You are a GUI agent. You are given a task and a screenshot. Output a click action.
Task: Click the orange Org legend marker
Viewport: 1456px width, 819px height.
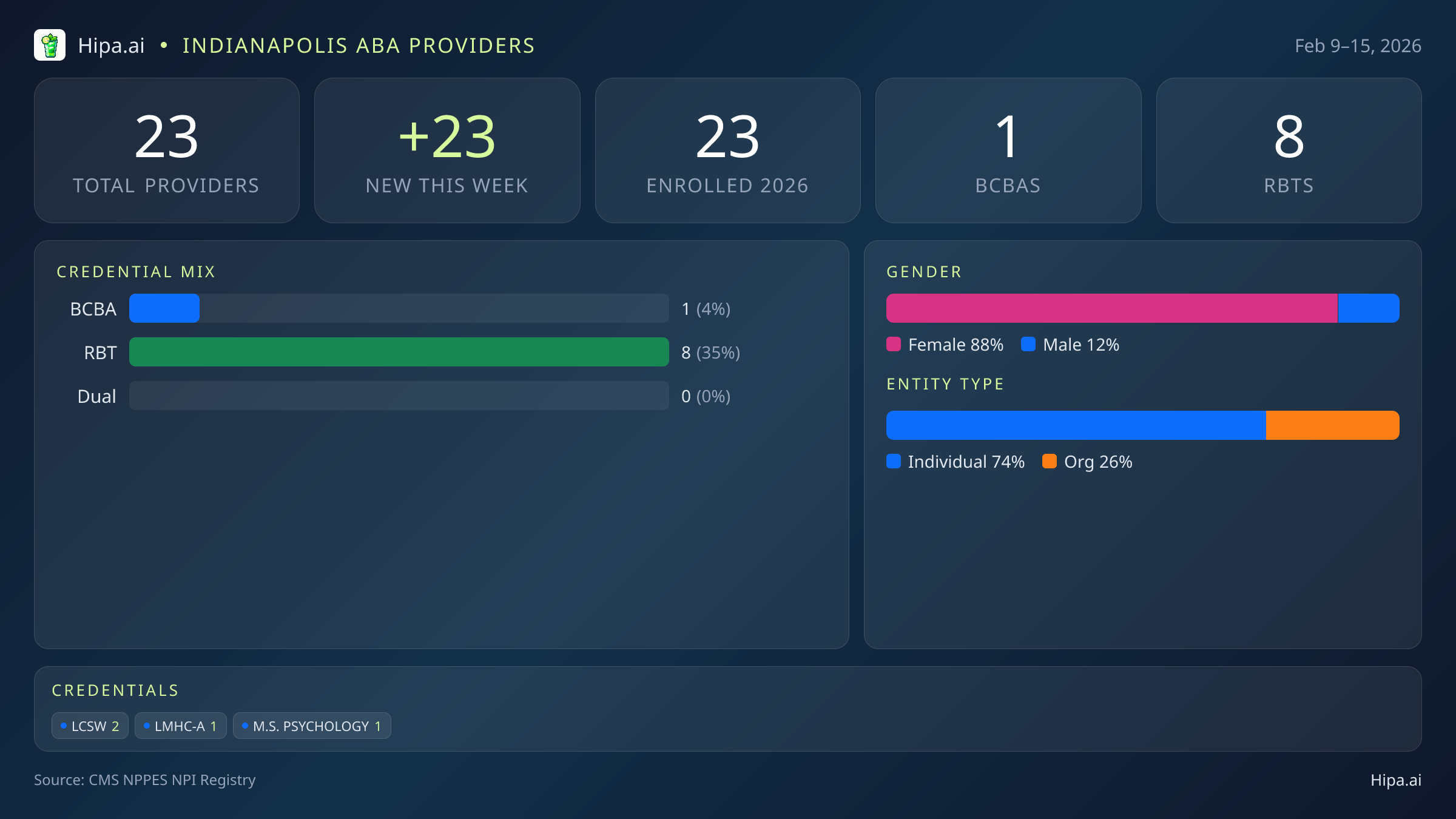(x=1051, y=462)
